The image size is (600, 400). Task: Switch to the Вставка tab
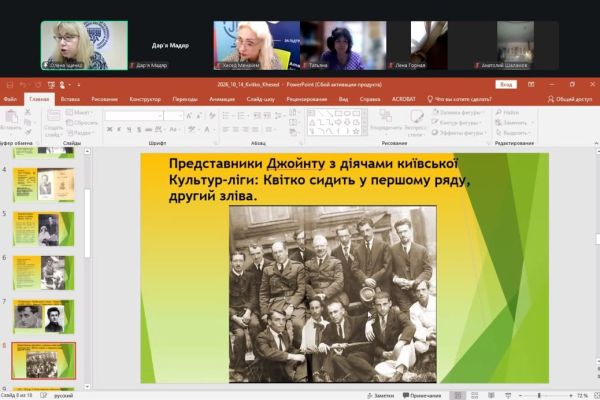coord(70,100)
